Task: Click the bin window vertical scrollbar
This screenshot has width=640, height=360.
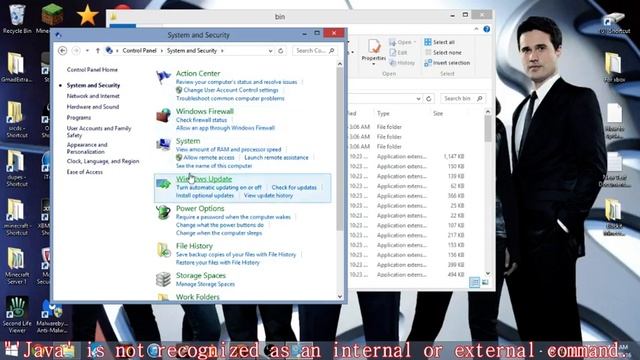Action: click(488, 129)
